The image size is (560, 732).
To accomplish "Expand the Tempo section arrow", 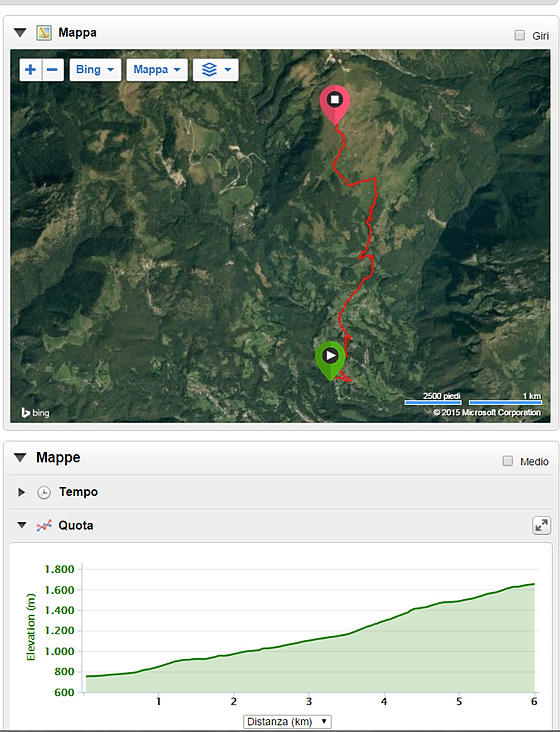I will [21, 493].
